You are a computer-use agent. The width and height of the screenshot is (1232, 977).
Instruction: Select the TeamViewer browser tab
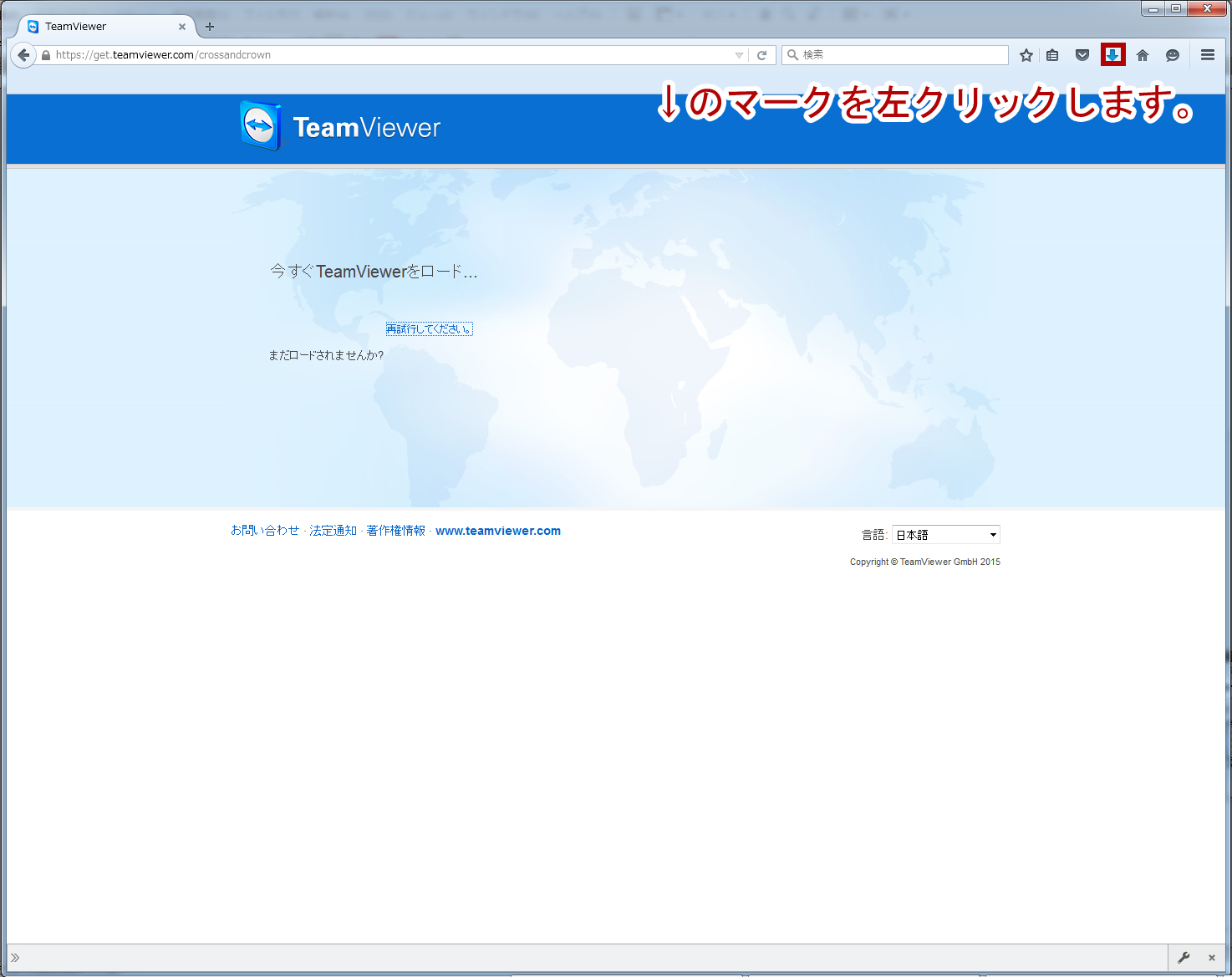[x=106, y=27]
